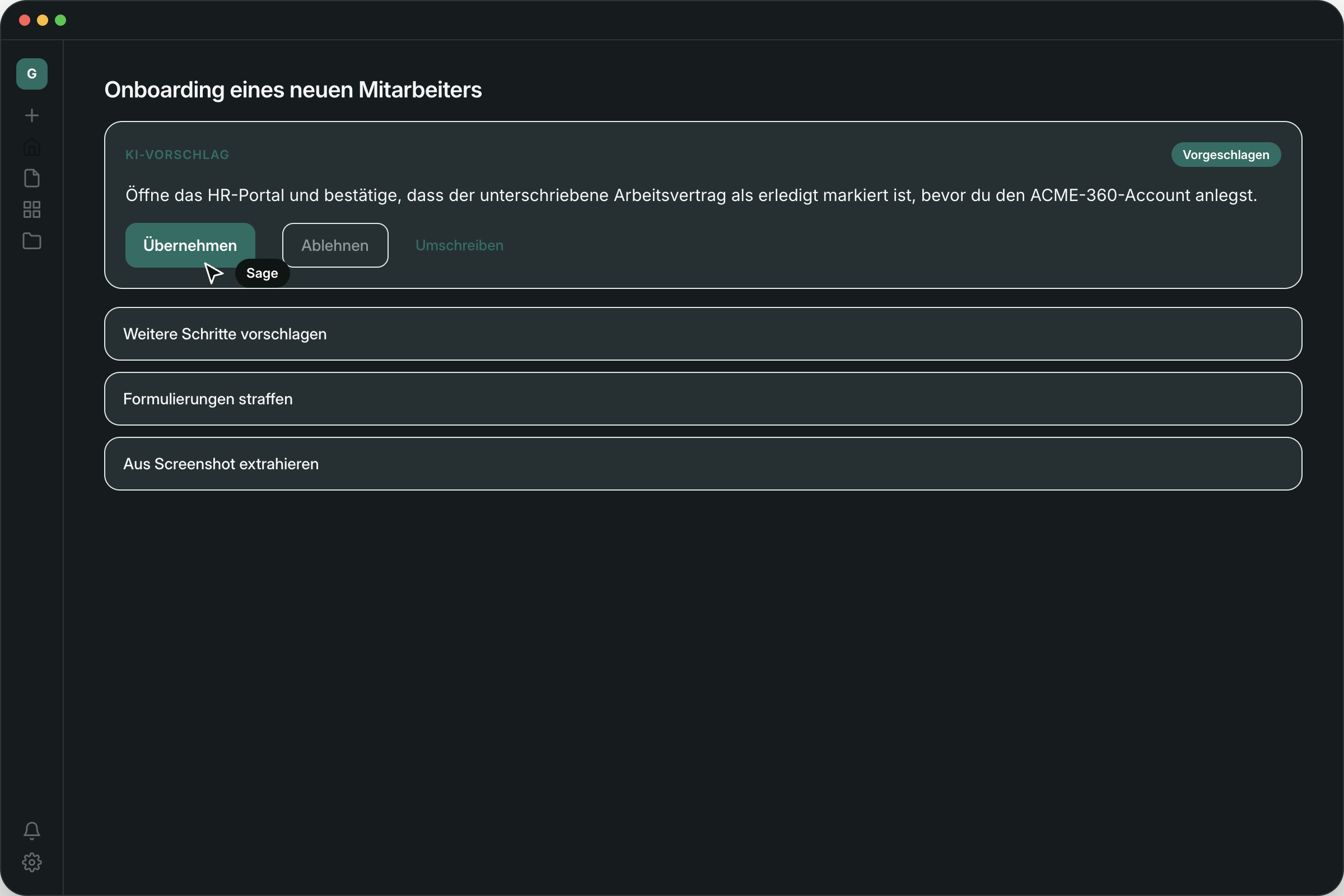Open the grid dashboard icon in sidebar
The width and height of the screenshot is (1344, 896).
tap(31, 209)
